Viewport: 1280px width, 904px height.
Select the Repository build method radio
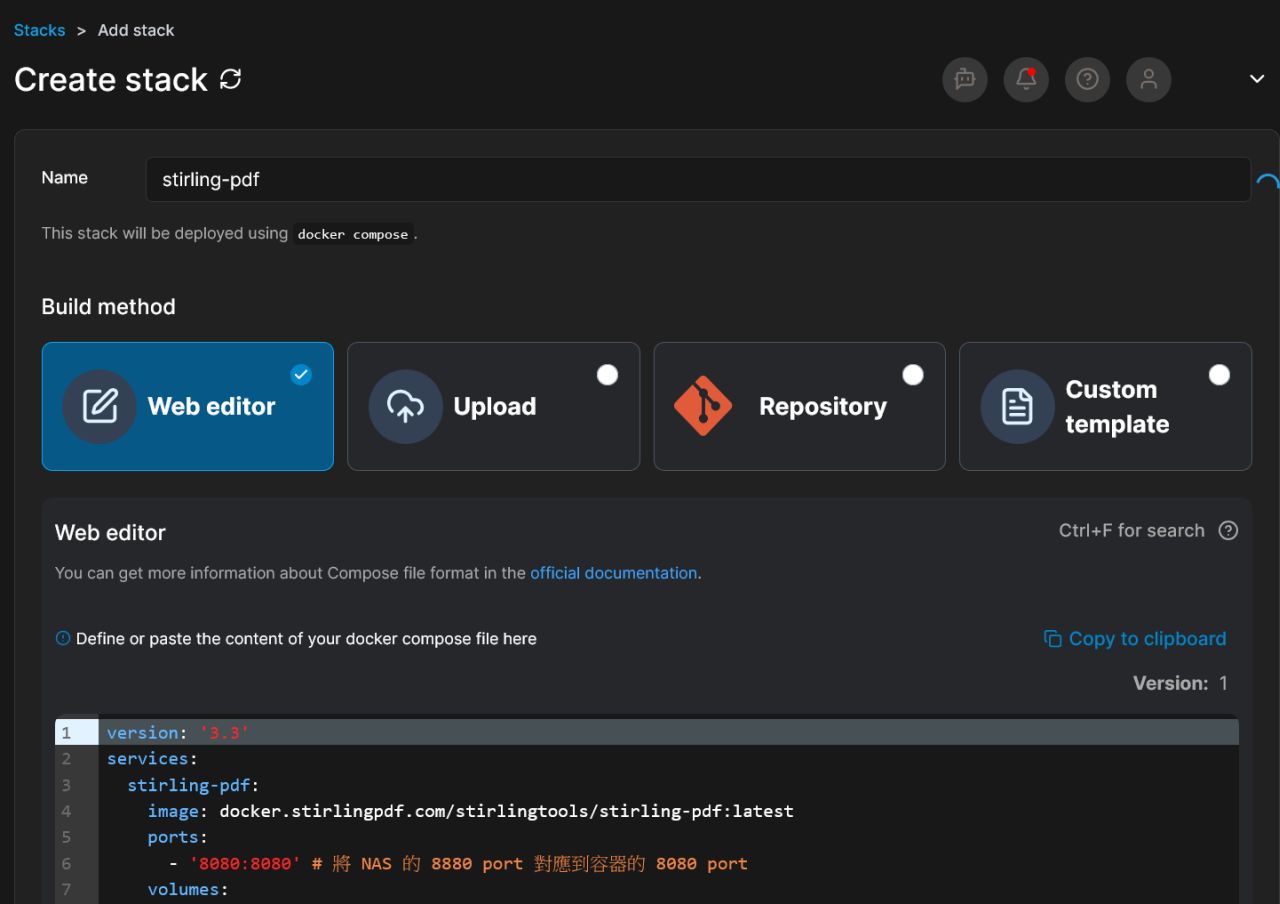click(913, 374)
